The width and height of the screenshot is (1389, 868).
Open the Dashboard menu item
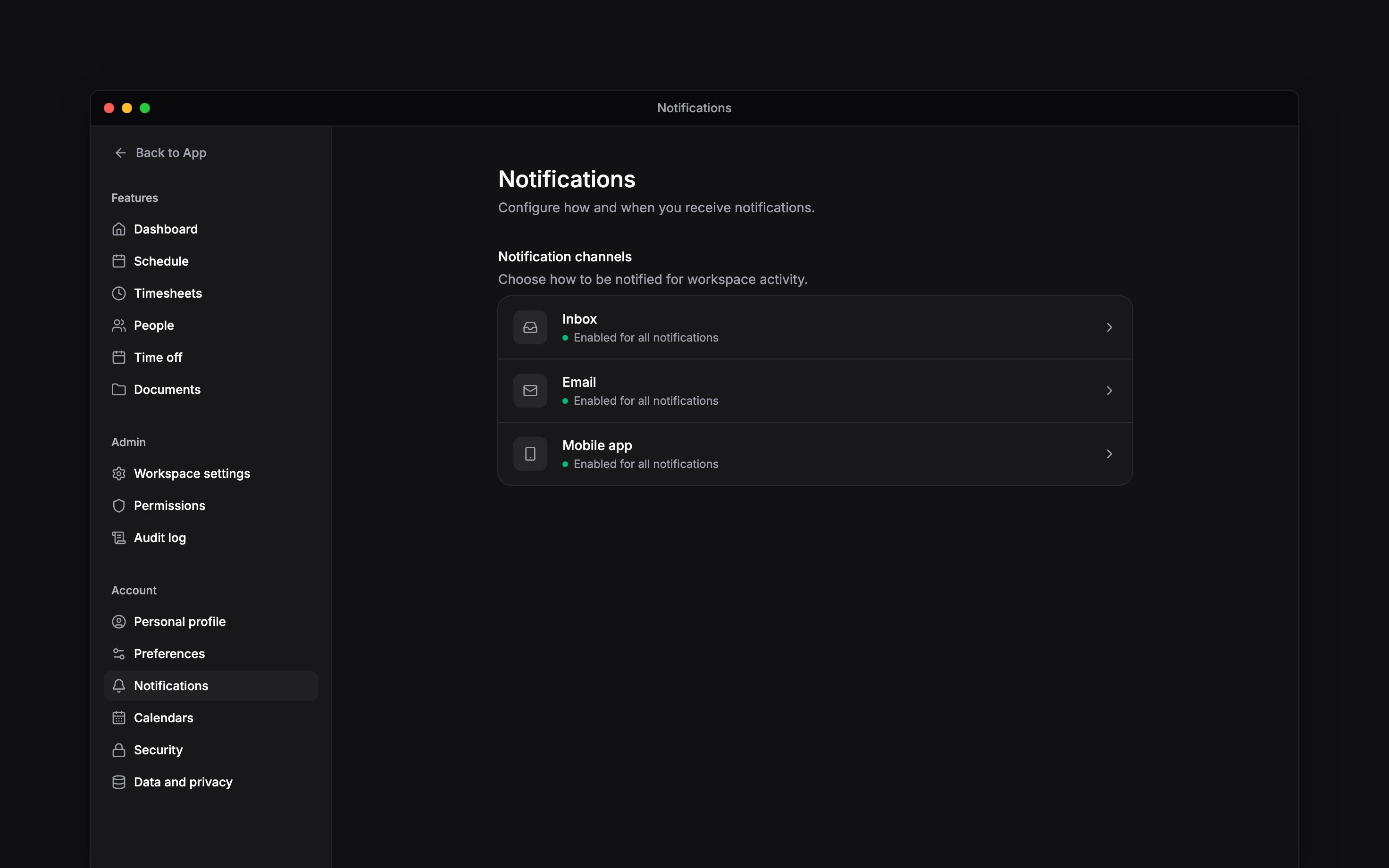point(210,229)
